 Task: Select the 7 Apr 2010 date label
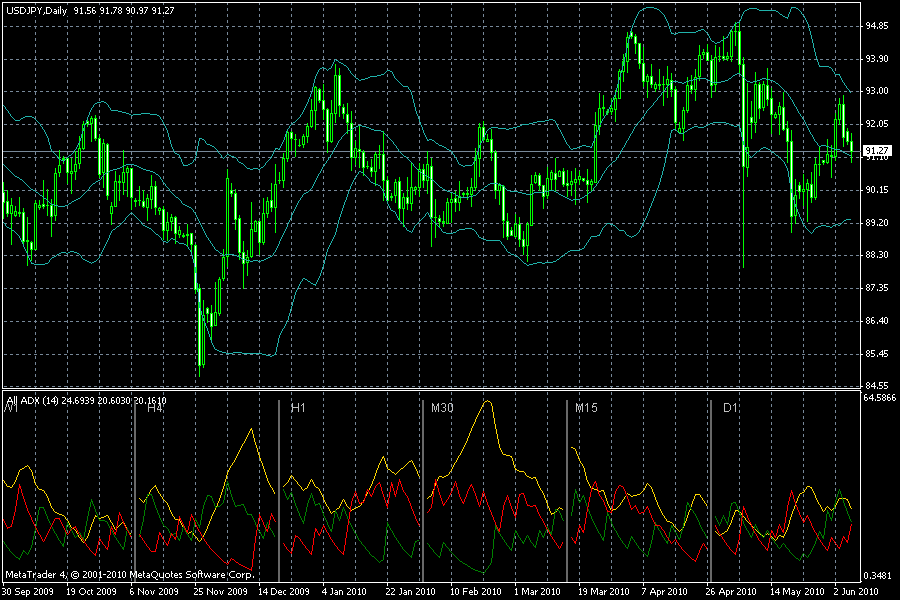coord(665,591)
